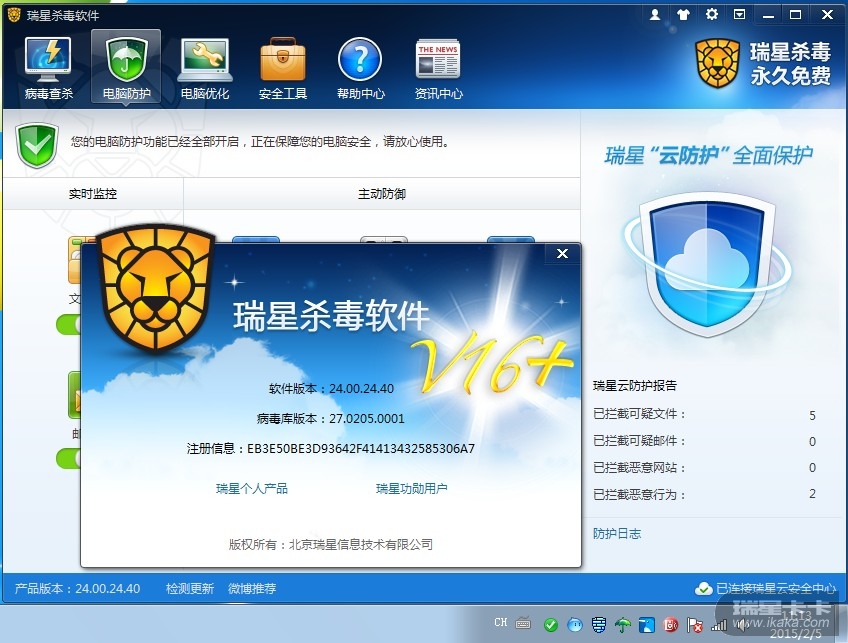Click the 微博推荐 link
The height and width of the screenshot is (643, 848).
252,588
